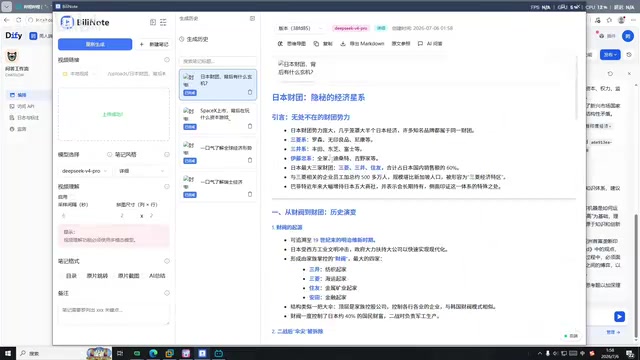Select the fourth history note about Swiss economy
The width and height of the screenshot is (640, 360).
(218, 186)
